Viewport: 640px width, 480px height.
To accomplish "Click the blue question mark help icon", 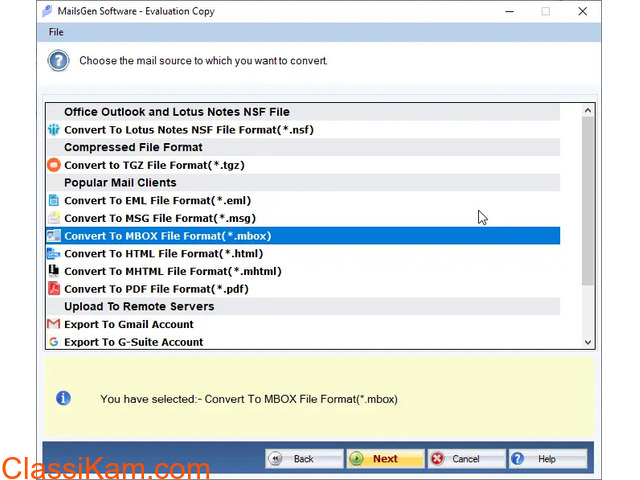I will tap(58, 61).
